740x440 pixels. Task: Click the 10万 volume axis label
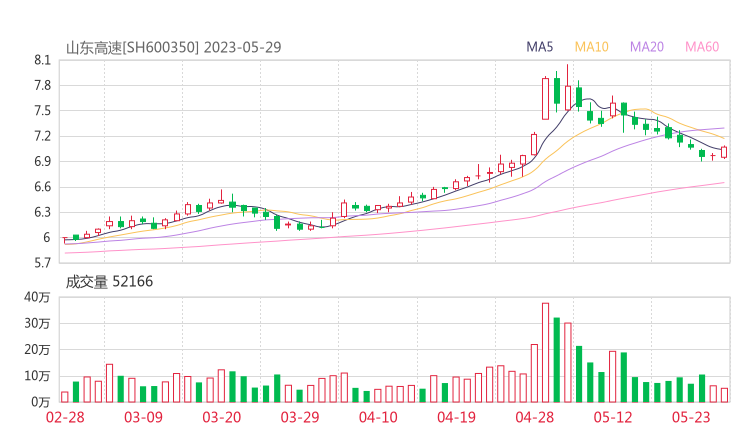37,376
